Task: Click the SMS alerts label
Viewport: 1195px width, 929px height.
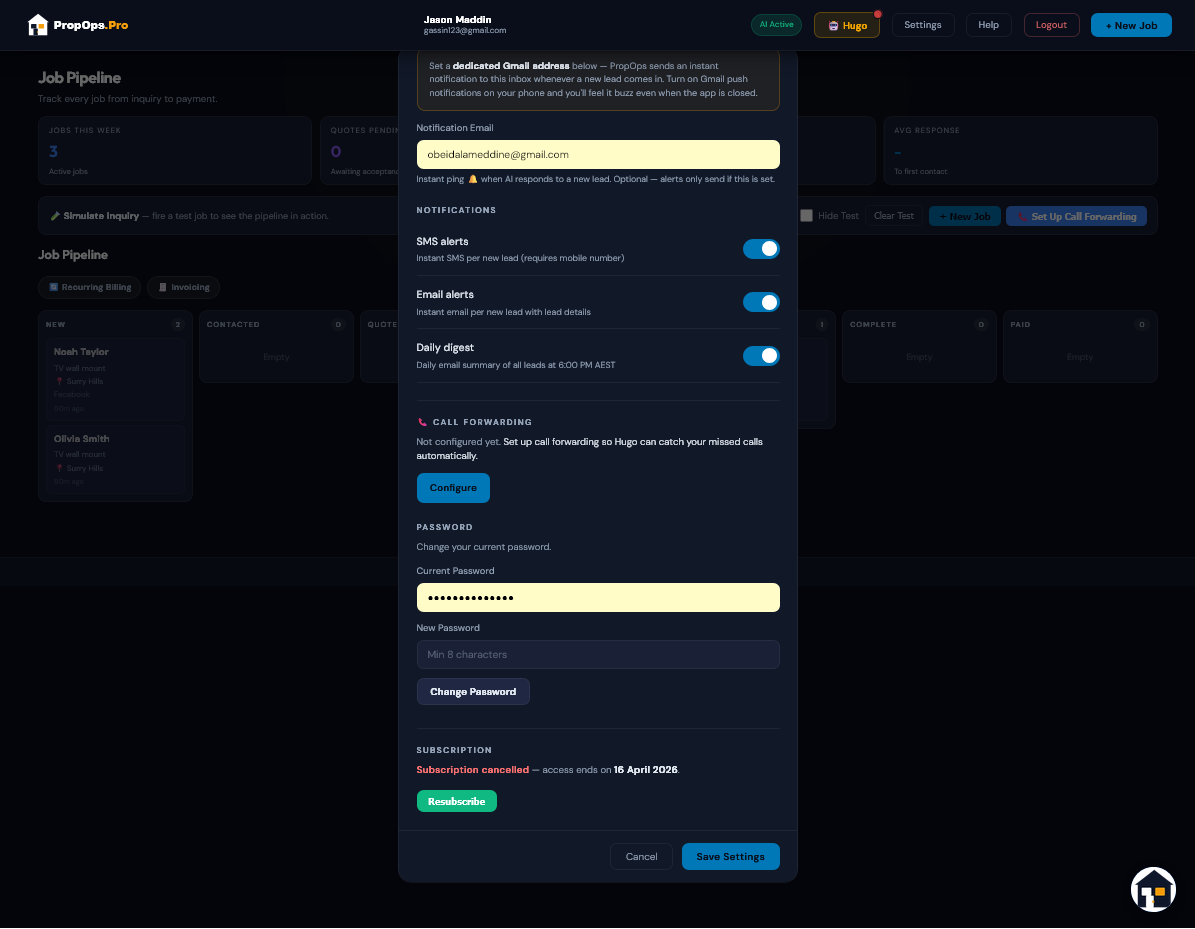Action: tap(442, 242)
